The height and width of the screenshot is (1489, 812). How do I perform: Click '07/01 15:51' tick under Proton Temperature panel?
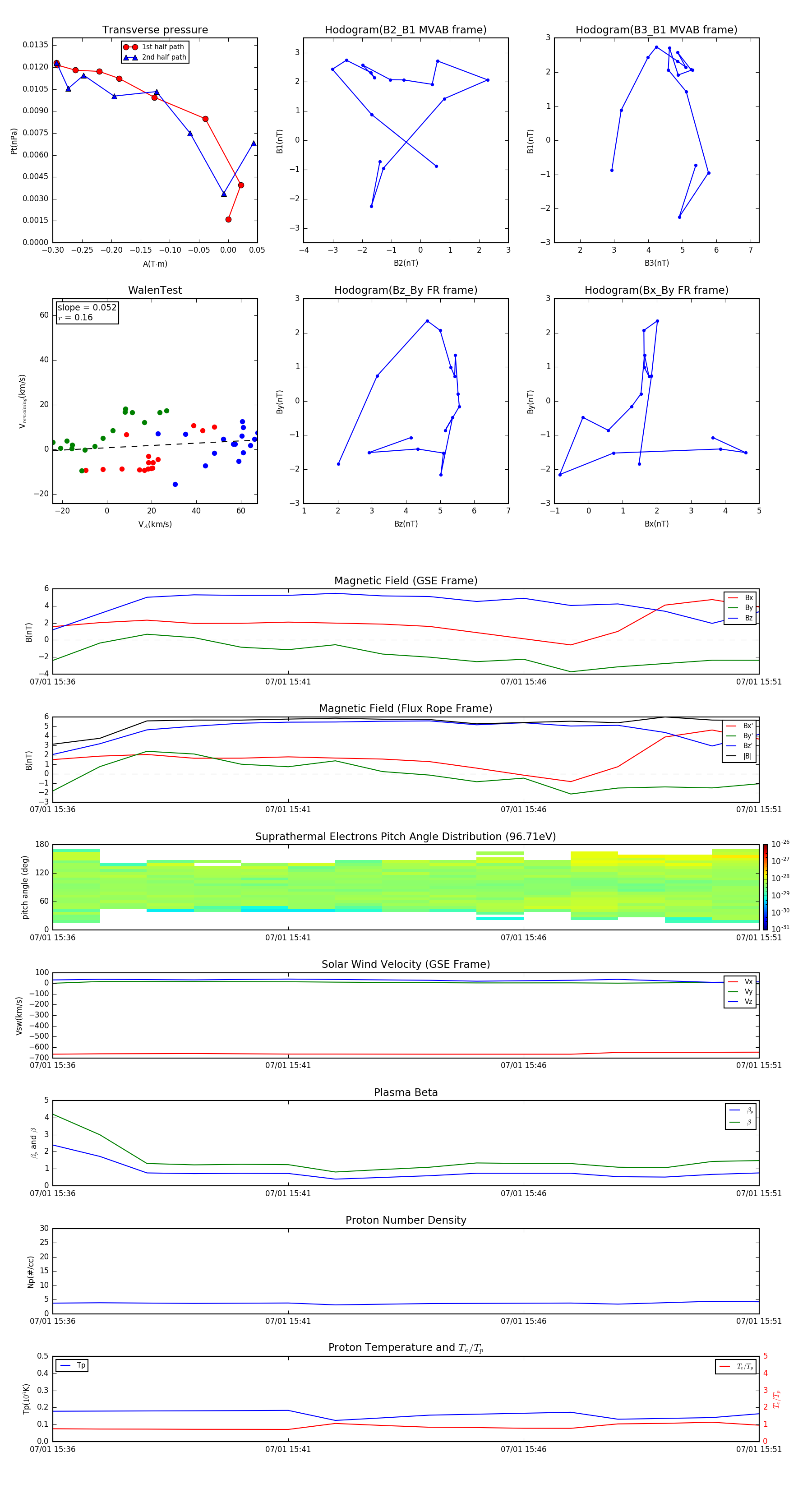(759, 1449)
